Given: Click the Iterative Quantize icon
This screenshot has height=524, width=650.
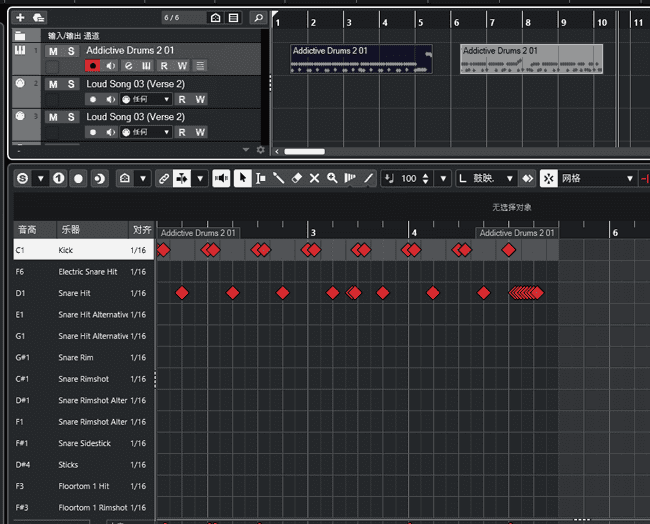Looking at the screenshot, I should point(527,179).
